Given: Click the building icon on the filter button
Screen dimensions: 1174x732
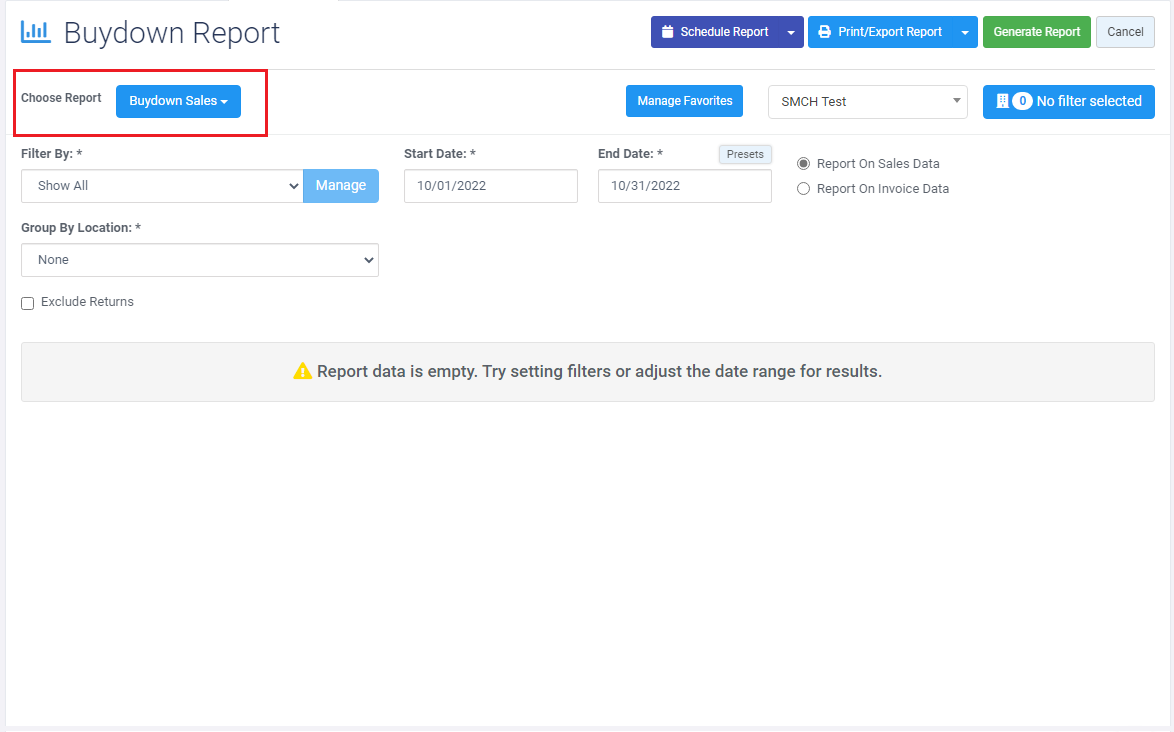Looking at the screenshot, I should 1002,101.
